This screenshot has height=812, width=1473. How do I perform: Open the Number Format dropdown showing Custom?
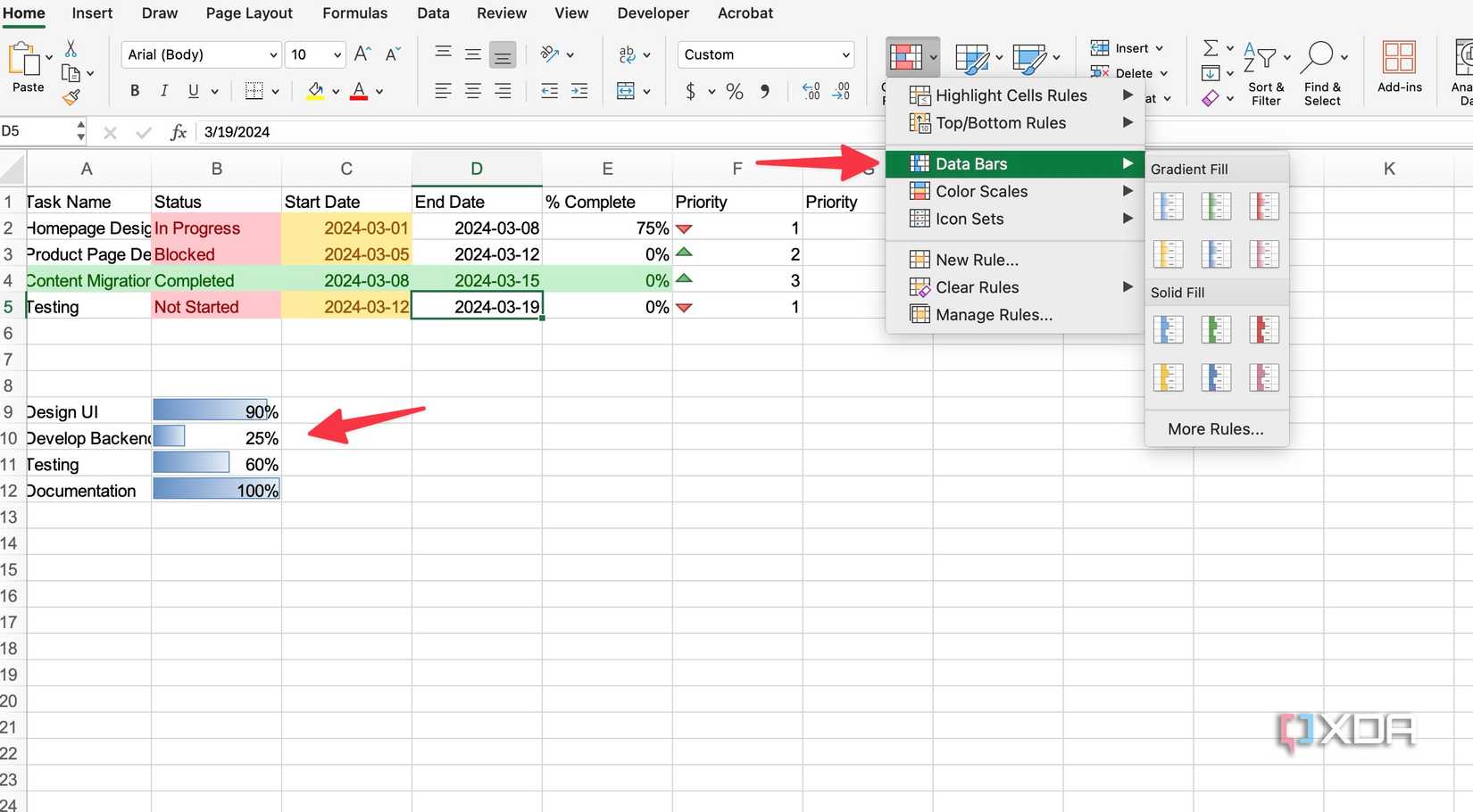[x=765, y=54]
